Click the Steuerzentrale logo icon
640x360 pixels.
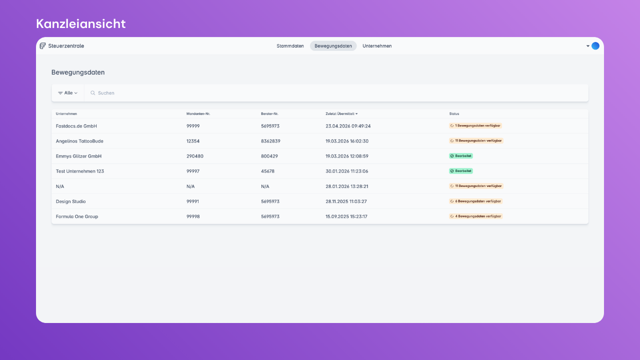click(42, 46)
